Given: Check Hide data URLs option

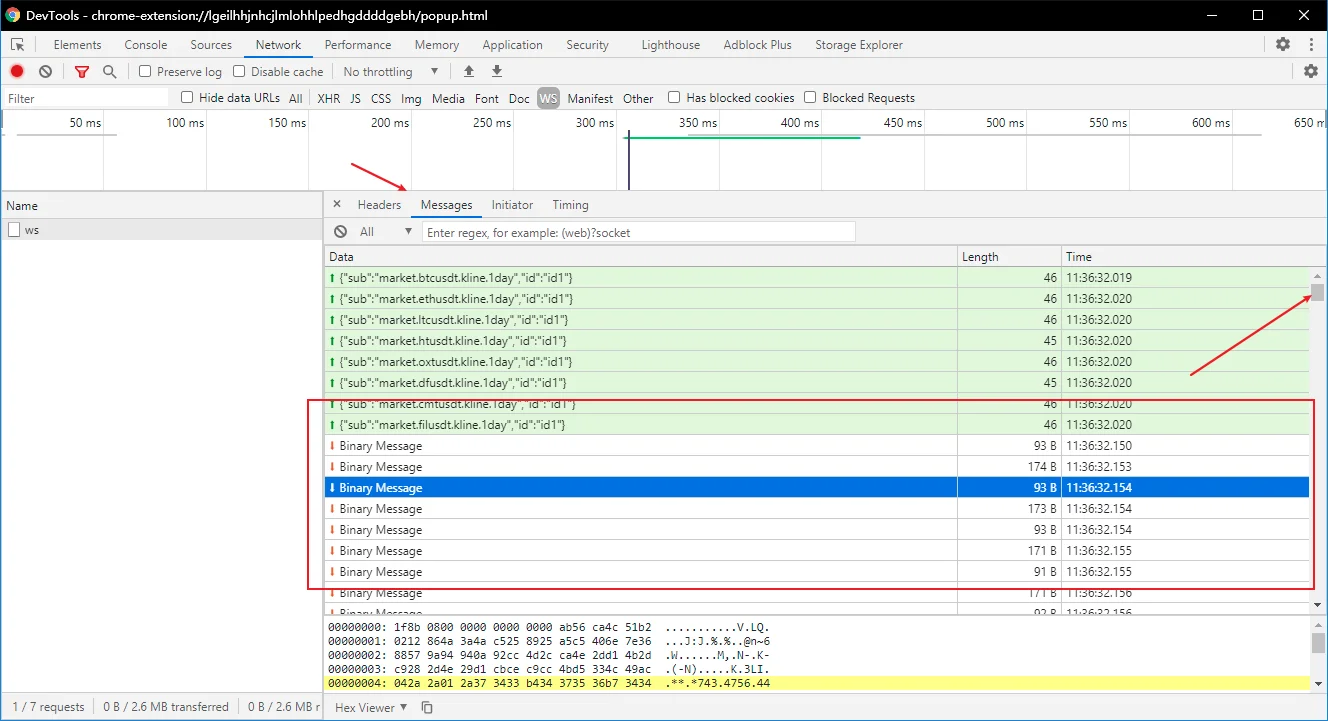Looking at the screenshot, I should [x=187, y=97].
